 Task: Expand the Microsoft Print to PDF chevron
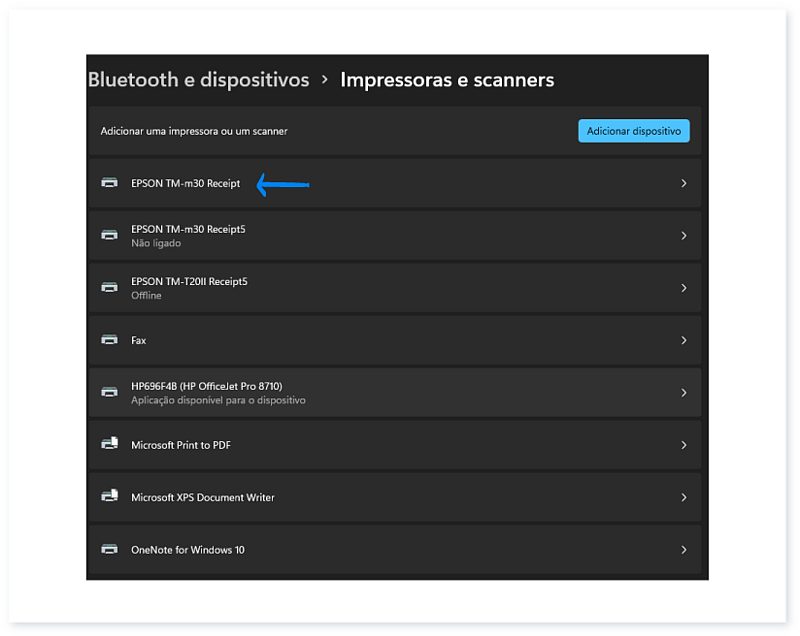(x=684, y=445)
